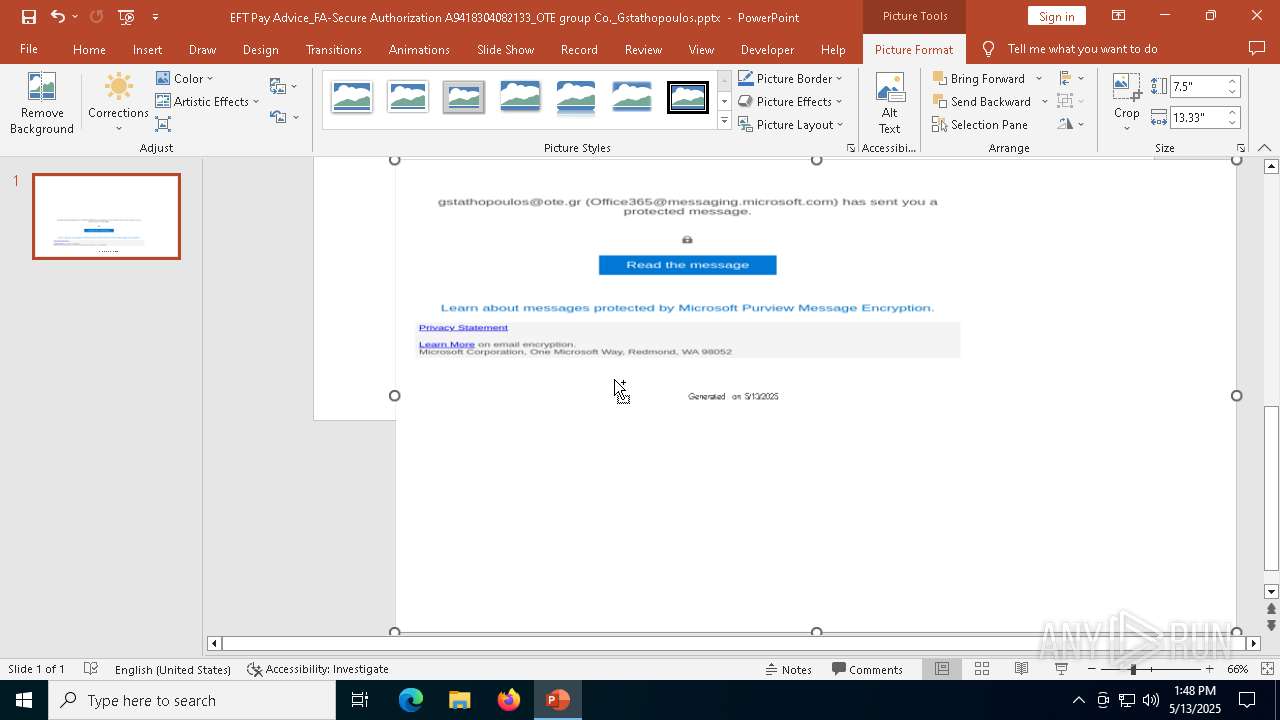Click Send Backward

point(981,101)
